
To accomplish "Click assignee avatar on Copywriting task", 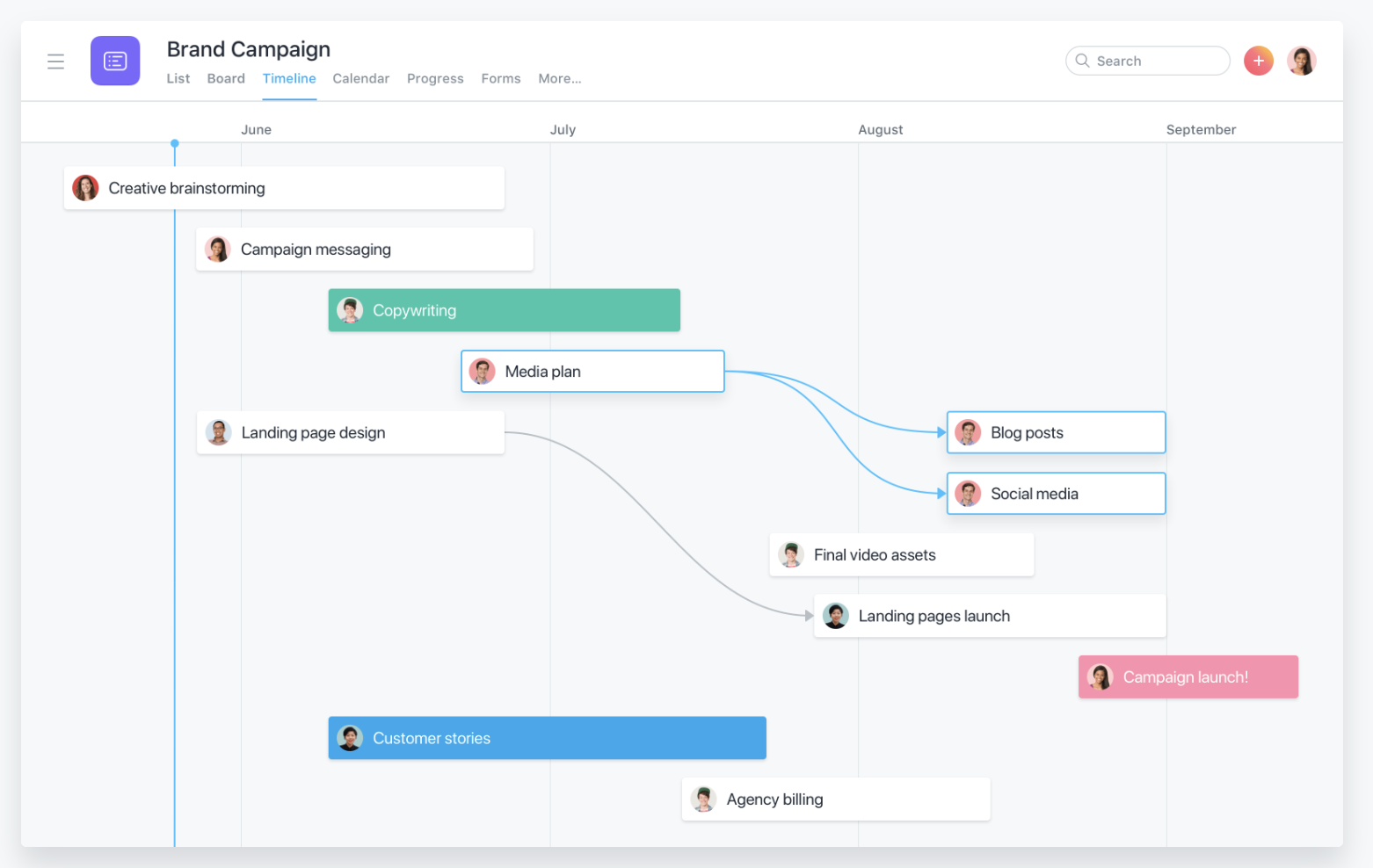I will tap(350, 310).
